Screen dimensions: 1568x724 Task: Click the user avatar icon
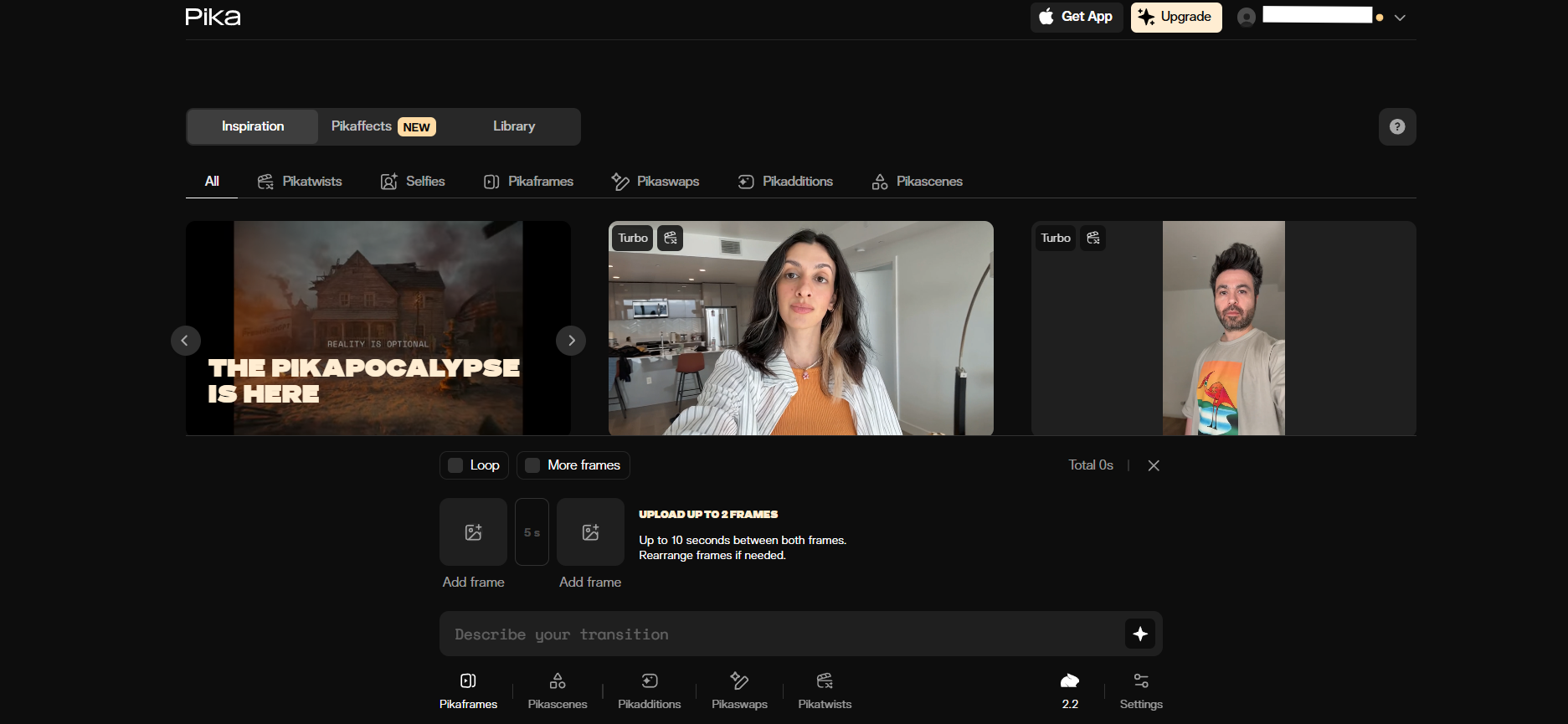[x=1247, y=17]
